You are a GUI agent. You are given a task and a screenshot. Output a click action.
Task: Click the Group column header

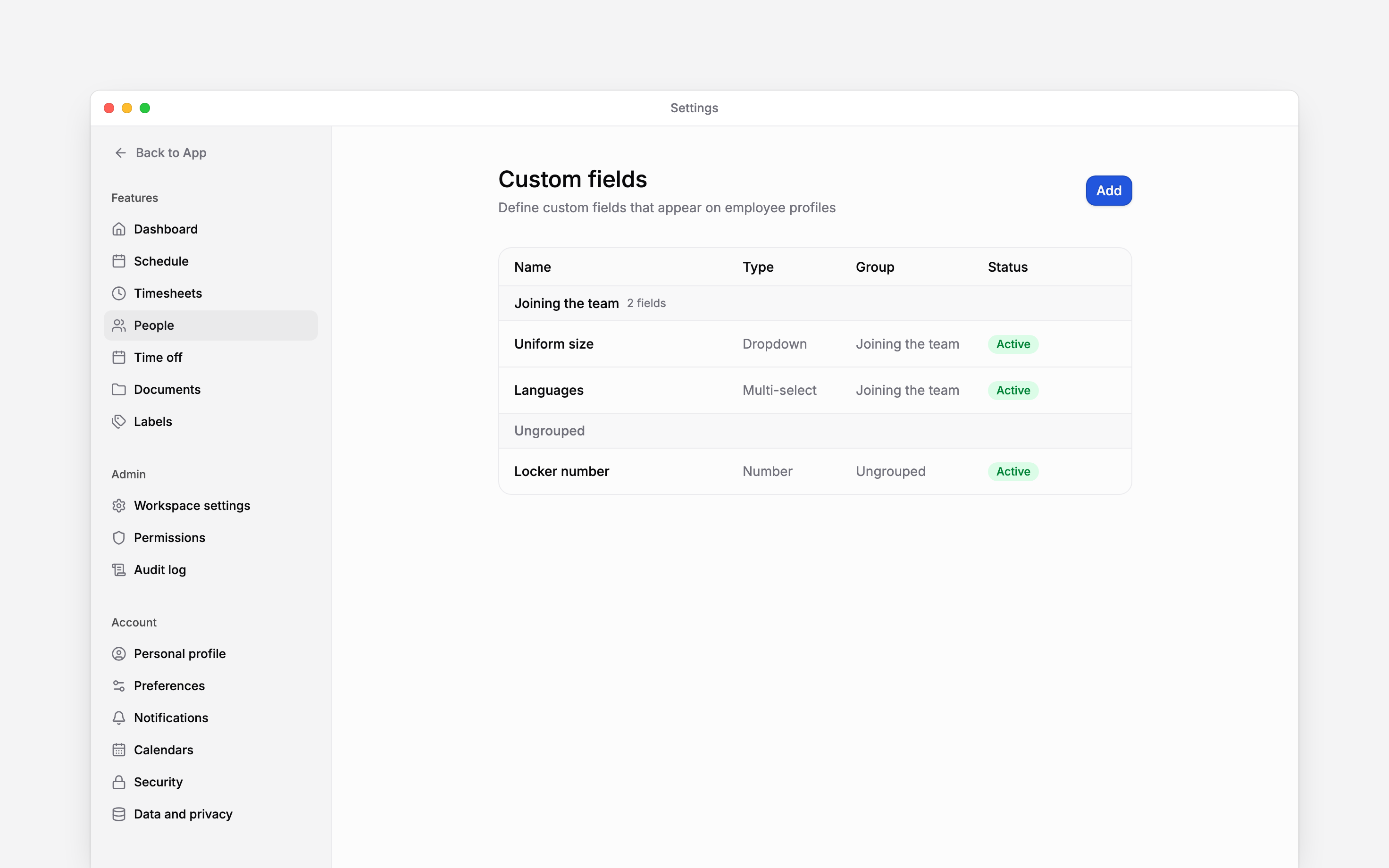pos(875,267)
